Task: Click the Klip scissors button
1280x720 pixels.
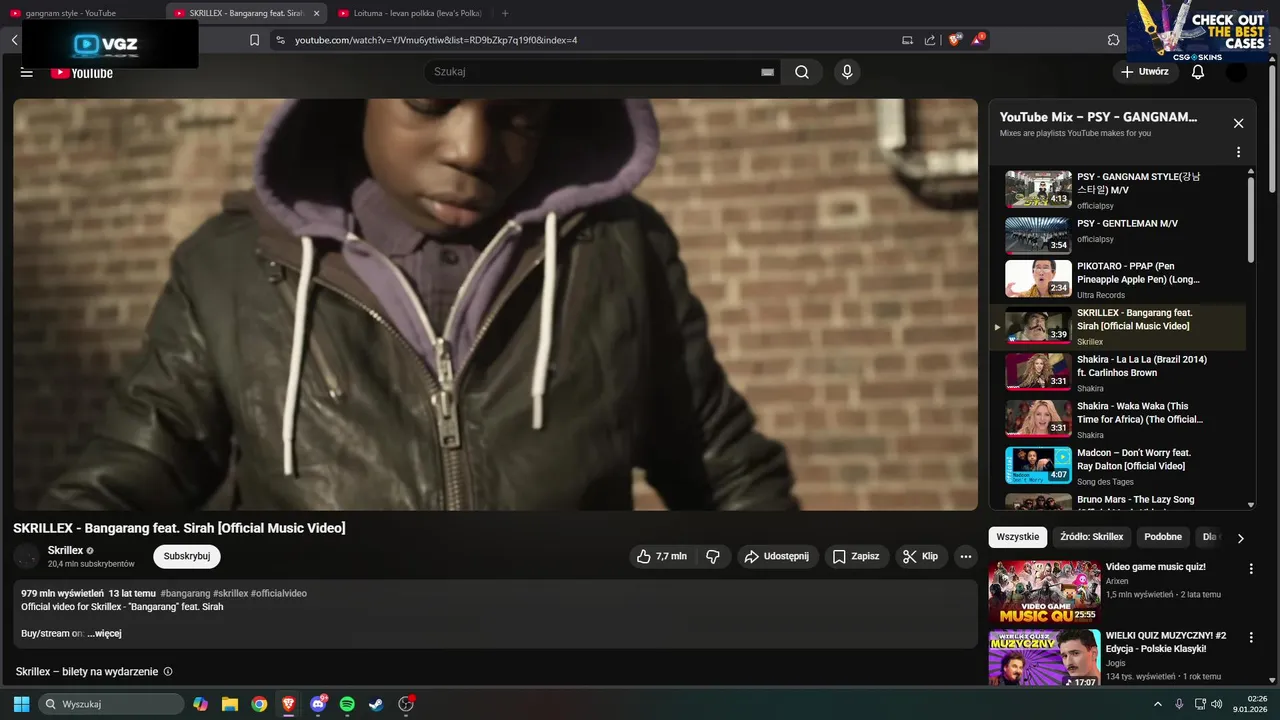Action: click(921, 556)
